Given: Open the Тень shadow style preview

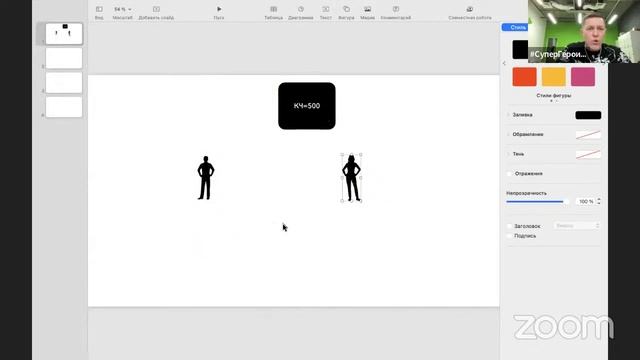Looking at the screenshot, I should coord(588,154).
